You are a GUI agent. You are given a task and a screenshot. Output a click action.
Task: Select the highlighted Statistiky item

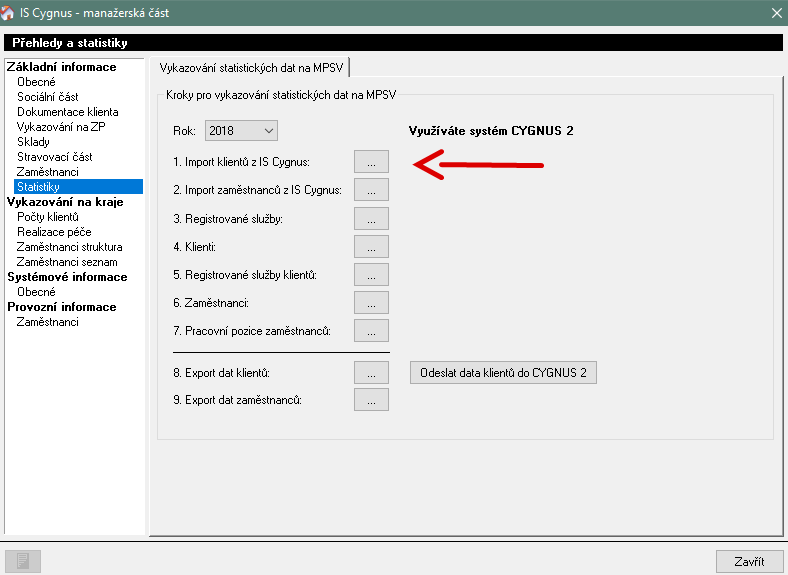78,186
